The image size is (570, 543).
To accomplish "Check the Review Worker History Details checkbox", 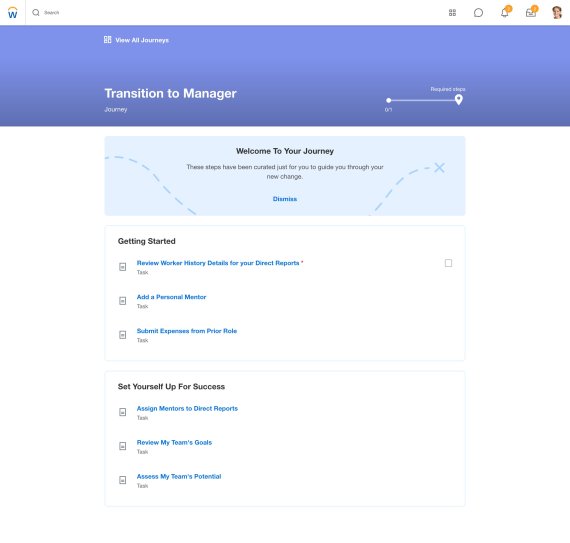I will click(x=448, y=263).
